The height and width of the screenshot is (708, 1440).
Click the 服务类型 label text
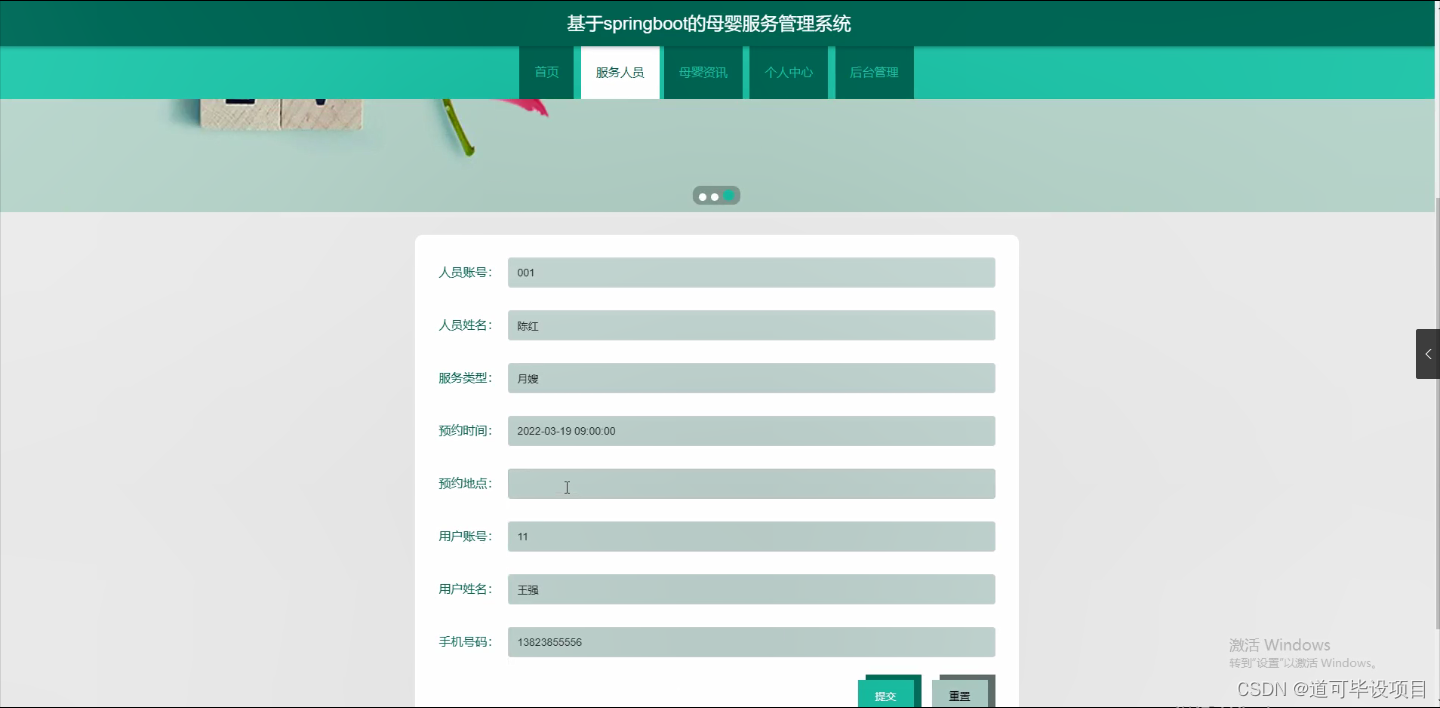click(465, 378)
